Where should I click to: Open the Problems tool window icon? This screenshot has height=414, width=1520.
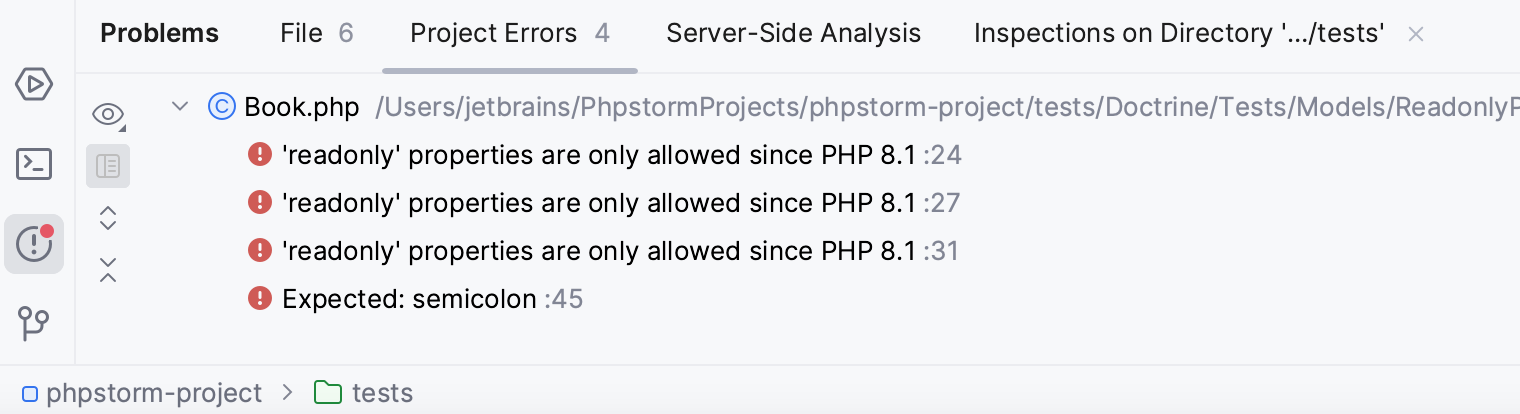point(34,243)
